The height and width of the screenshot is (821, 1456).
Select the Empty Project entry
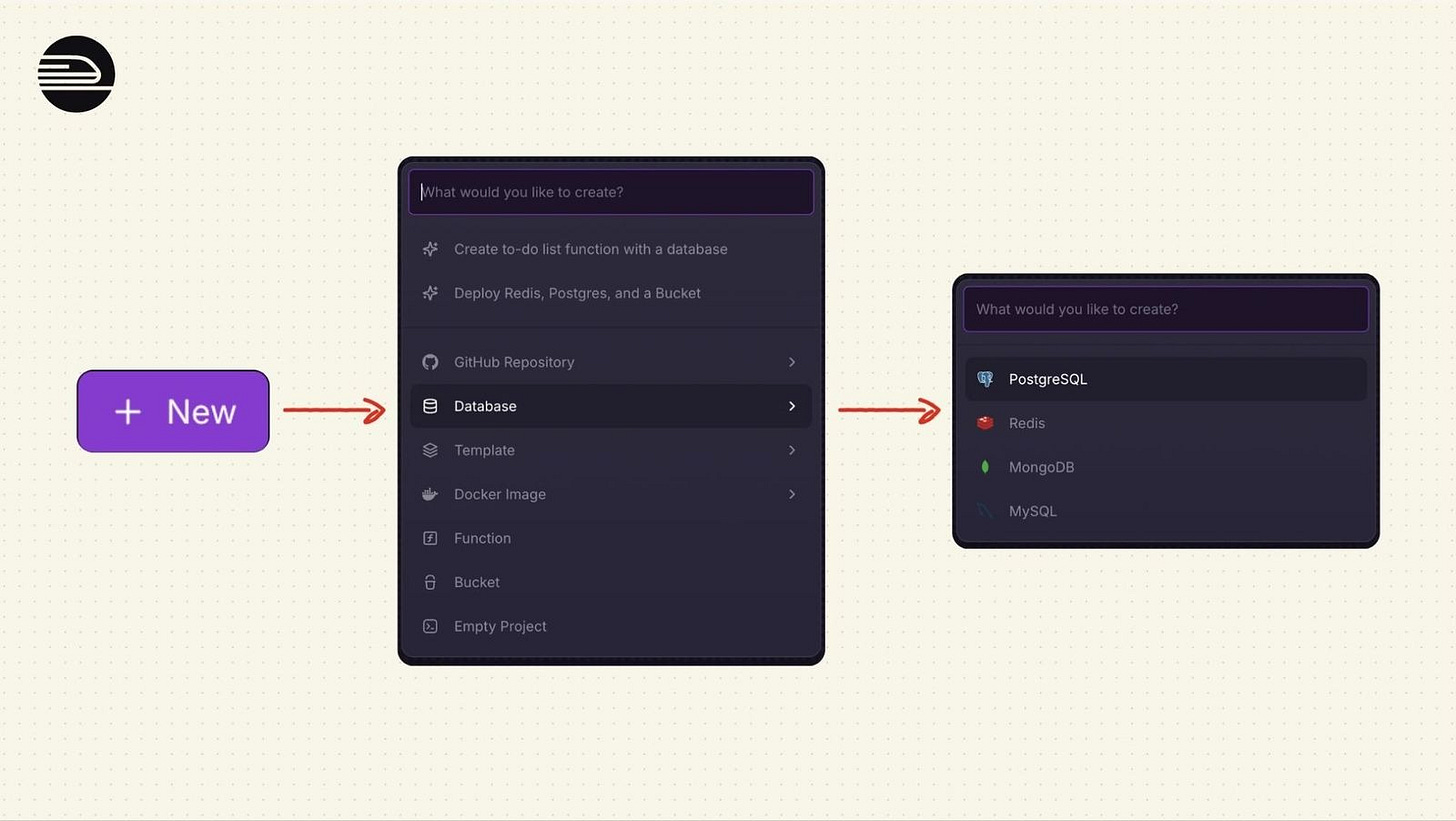pos(611,626)
